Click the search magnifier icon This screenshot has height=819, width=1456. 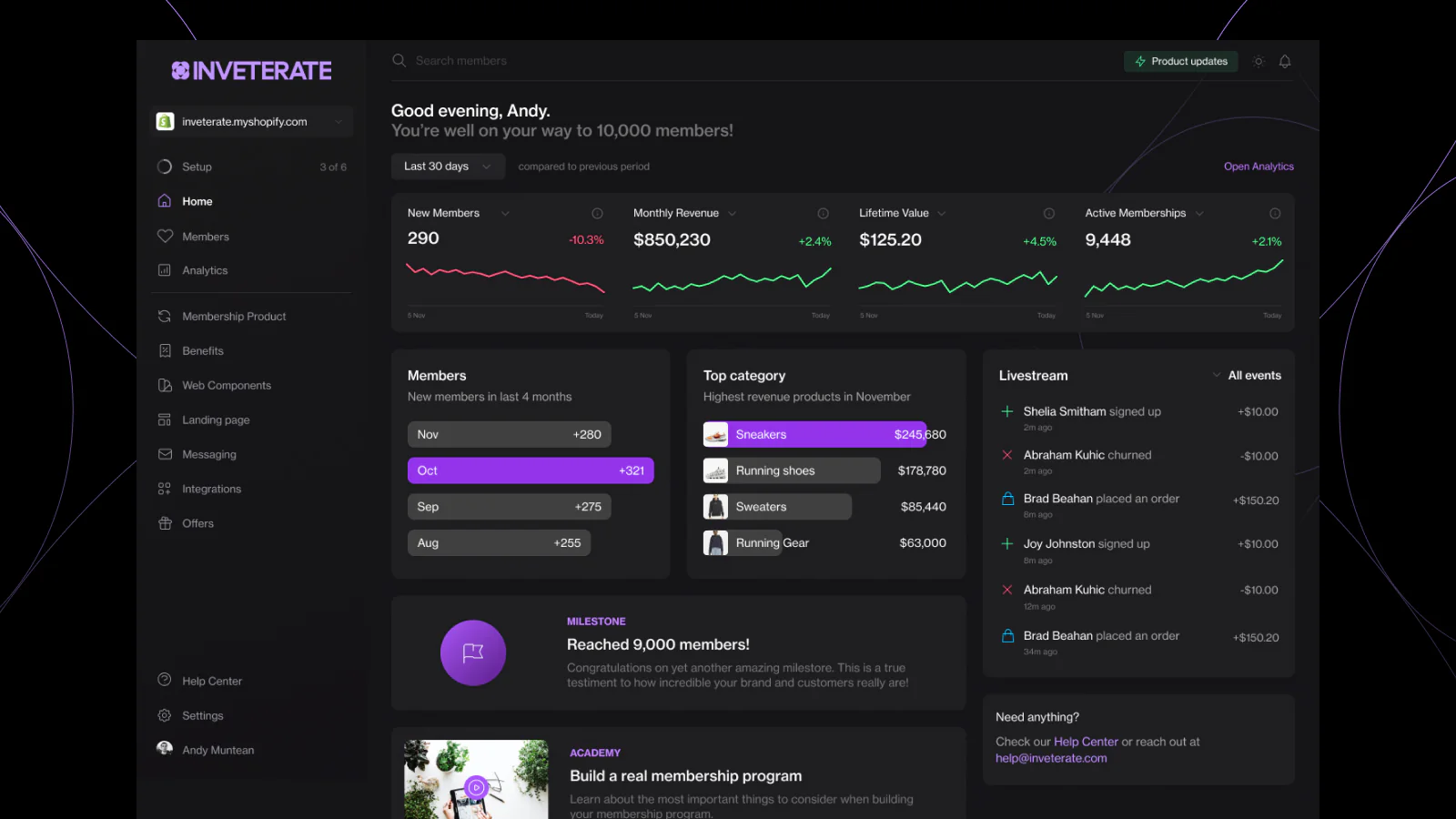tap(399, 60)
